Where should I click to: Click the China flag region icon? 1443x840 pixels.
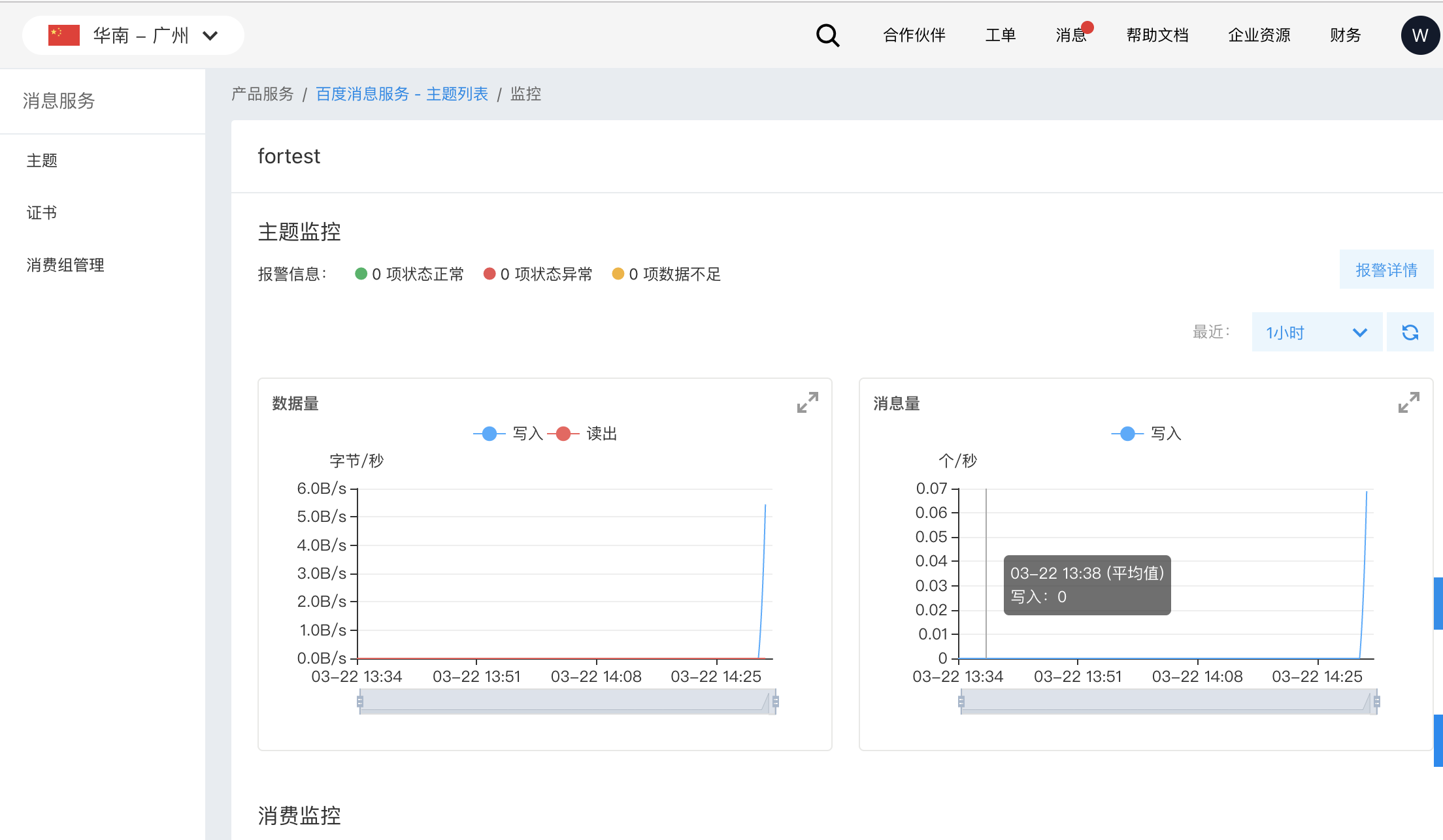[64, 35]
